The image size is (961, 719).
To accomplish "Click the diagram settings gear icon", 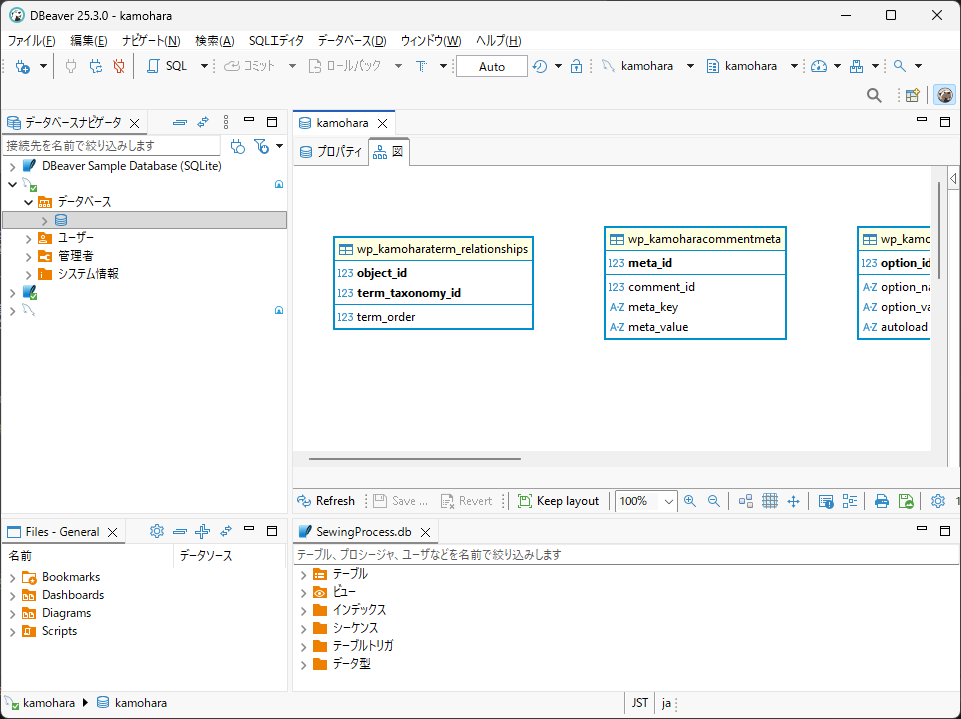I will point(937,501).
